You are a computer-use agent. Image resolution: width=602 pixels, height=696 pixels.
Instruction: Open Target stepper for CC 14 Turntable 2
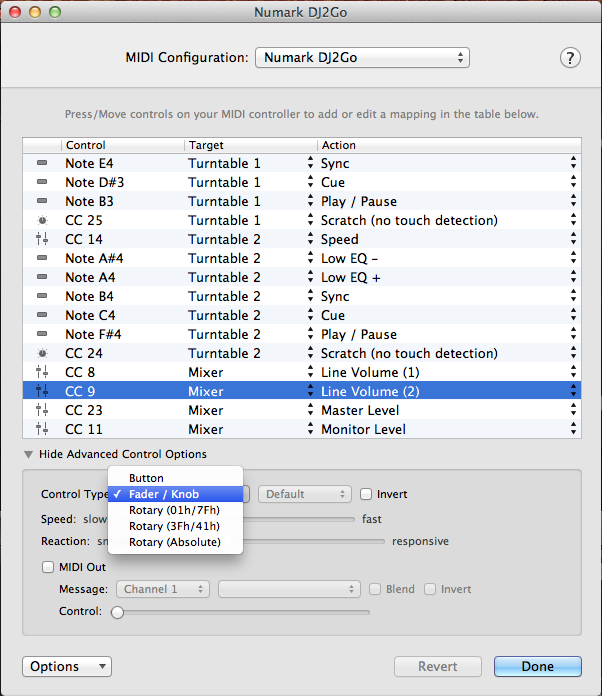click(x=310, y=239)
